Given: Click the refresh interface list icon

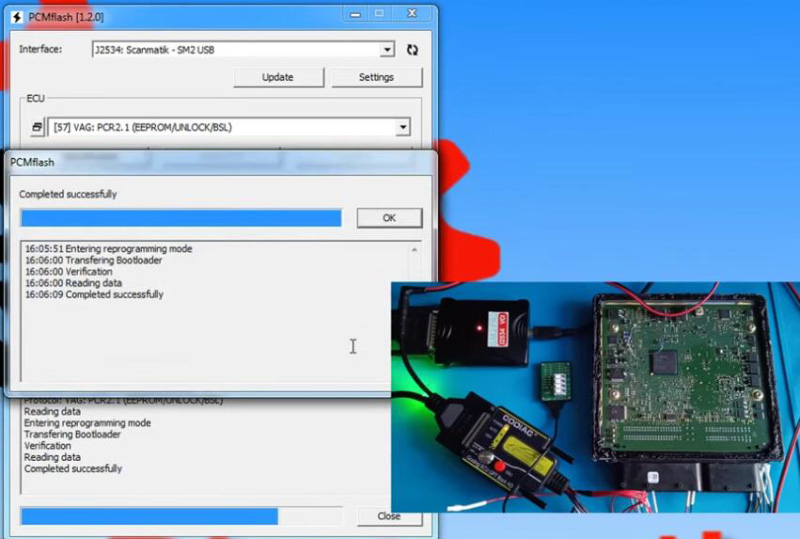Looking at the screenshot, I should 412,50.
